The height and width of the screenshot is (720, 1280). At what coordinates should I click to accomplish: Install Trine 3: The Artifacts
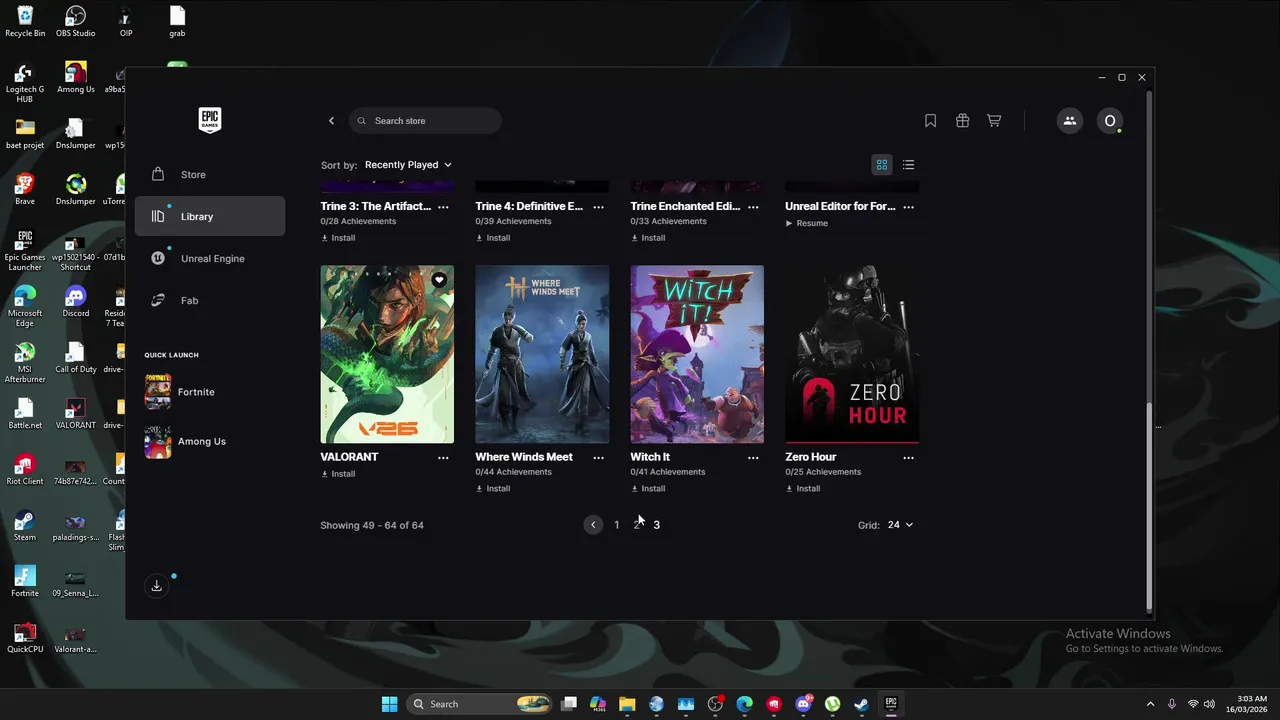coord(338,238)
